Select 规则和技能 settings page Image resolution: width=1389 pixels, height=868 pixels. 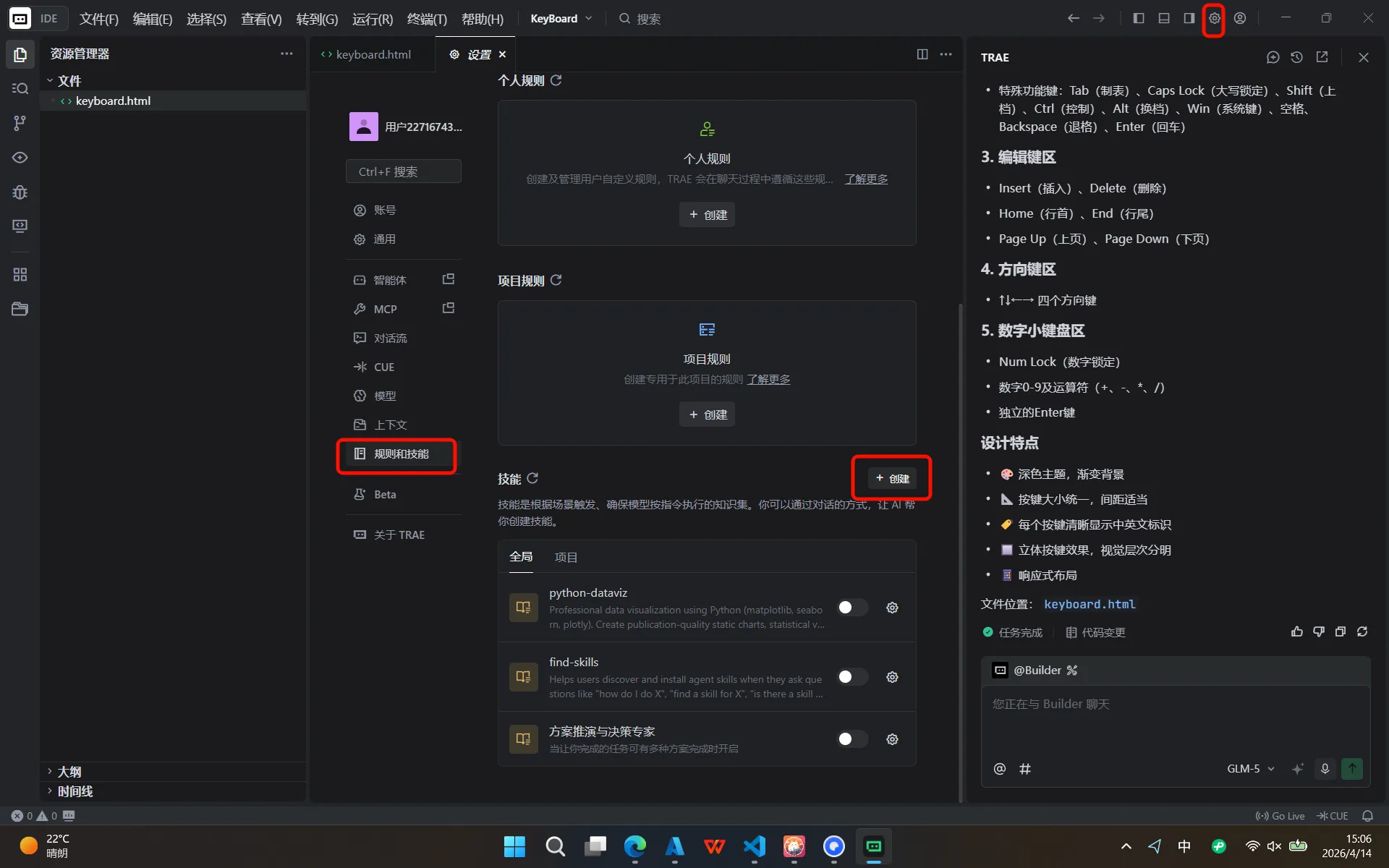coord(403,454)
